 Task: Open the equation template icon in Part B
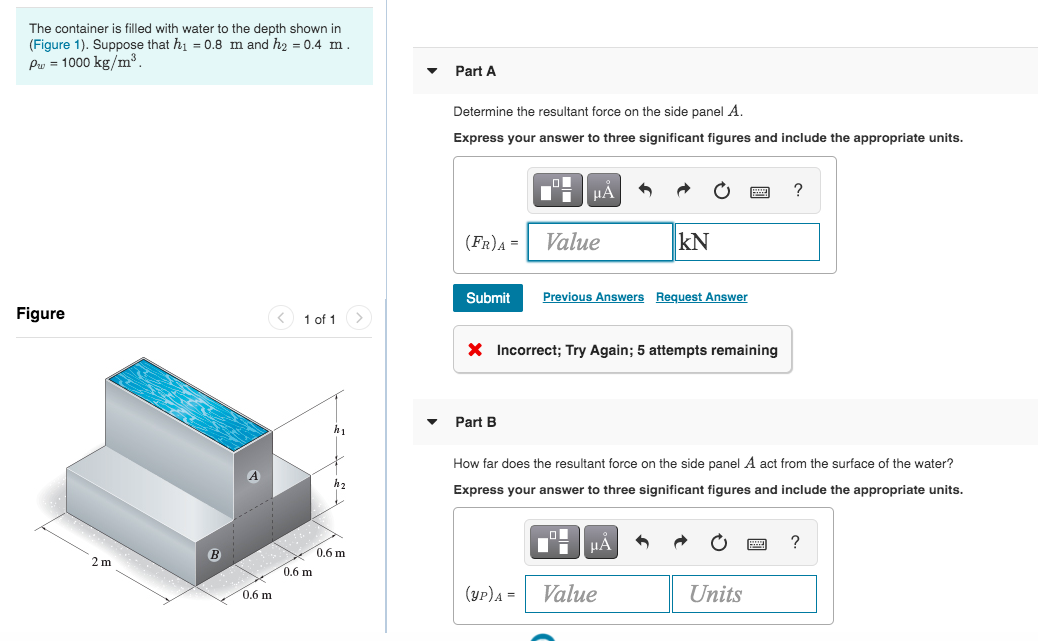pos(555,542)
